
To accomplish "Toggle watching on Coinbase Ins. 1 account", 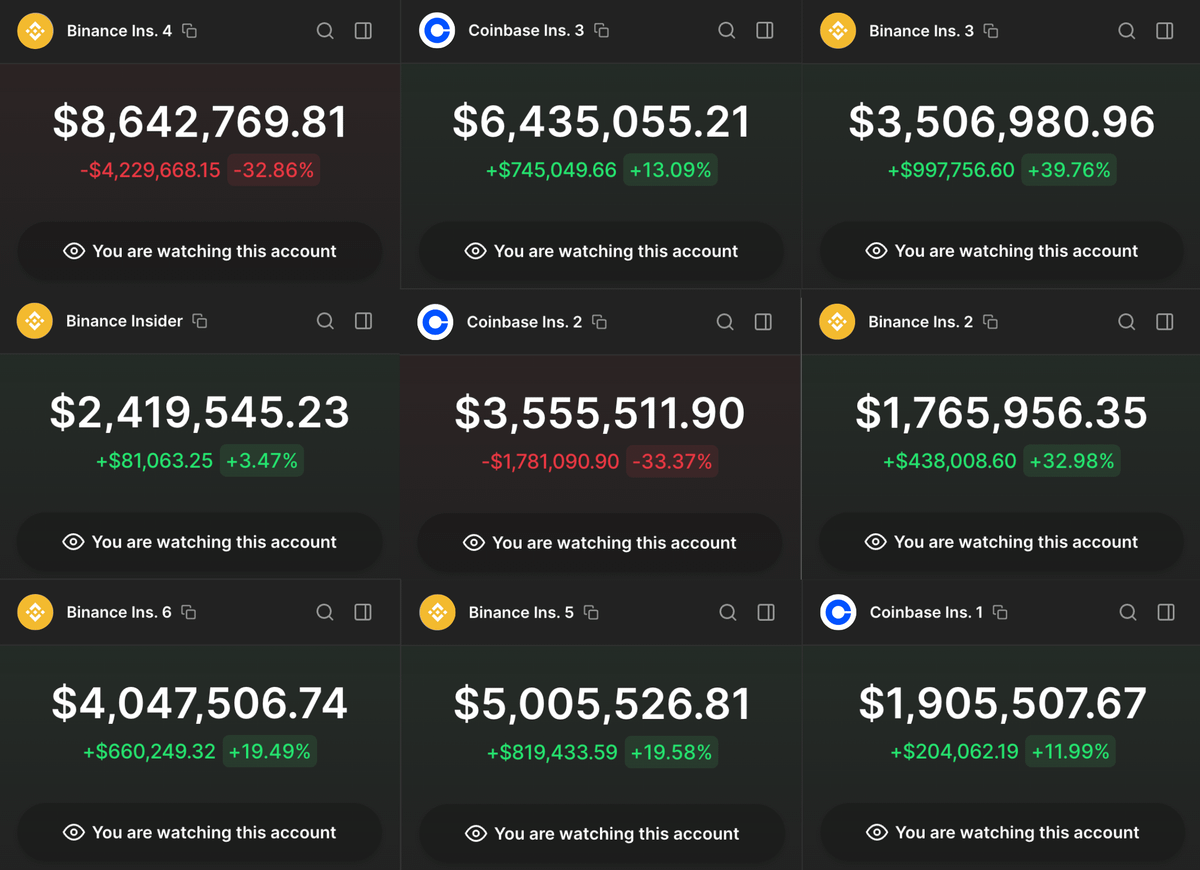I will point(1003,832).
